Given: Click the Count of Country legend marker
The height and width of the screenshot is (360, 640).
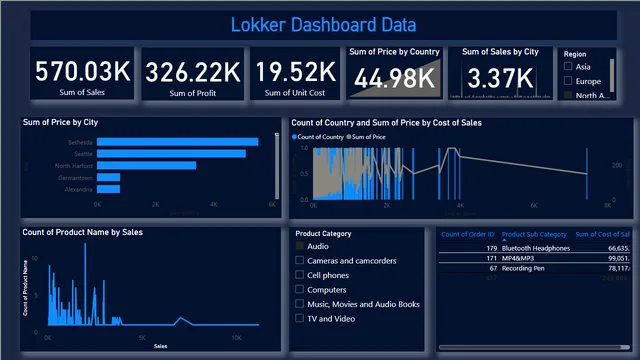Looking at the screenshot, I should coord(294,137).
